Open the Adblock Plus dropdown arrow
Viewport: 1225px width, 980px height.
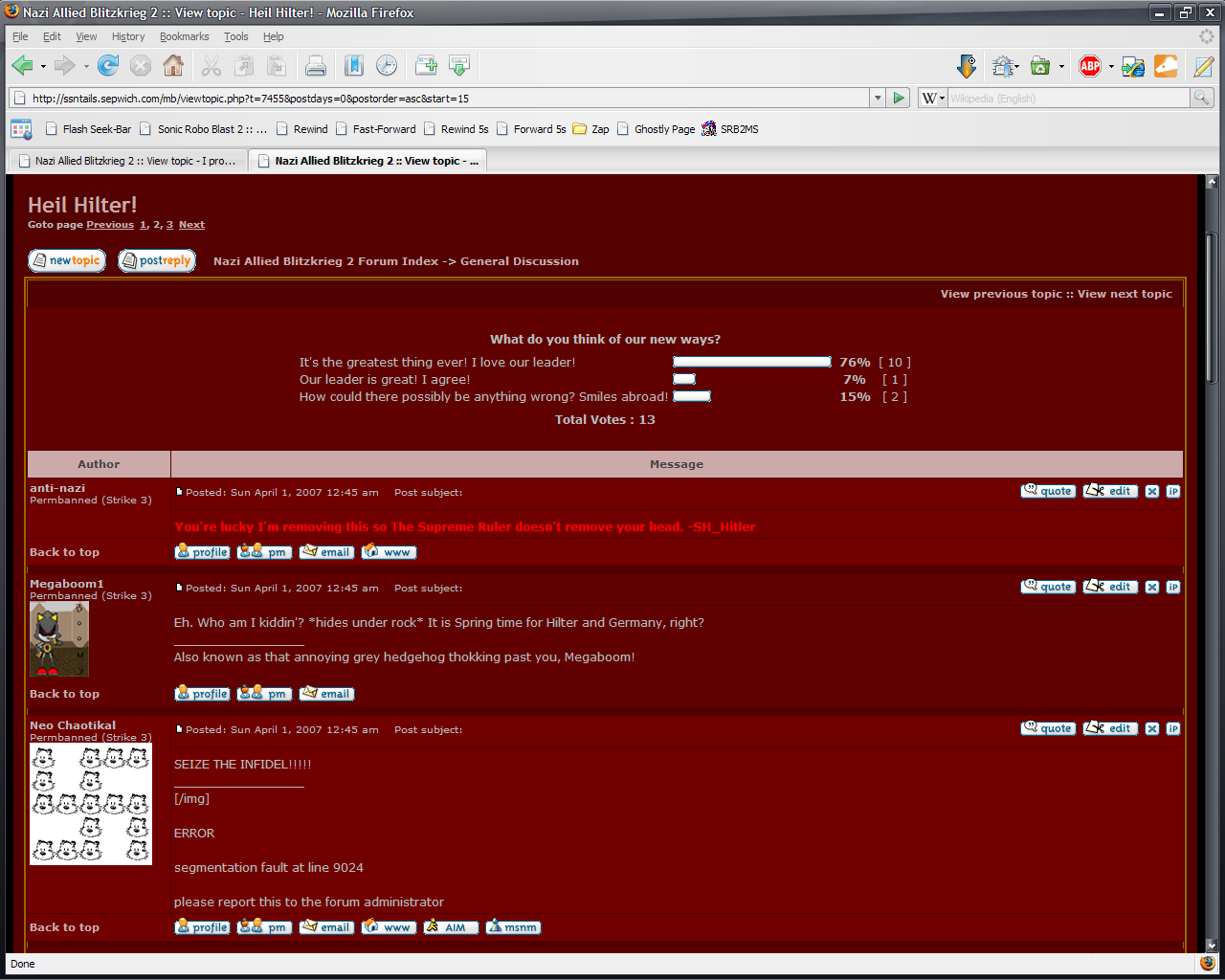[1111, 67]
